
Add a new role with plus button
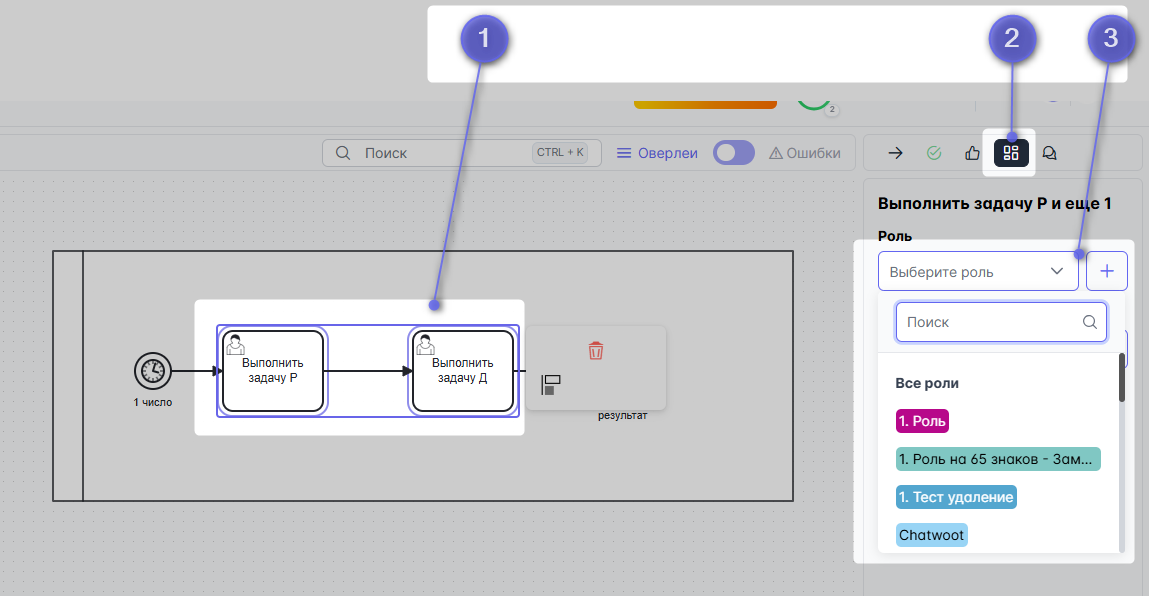point(1107,271)
